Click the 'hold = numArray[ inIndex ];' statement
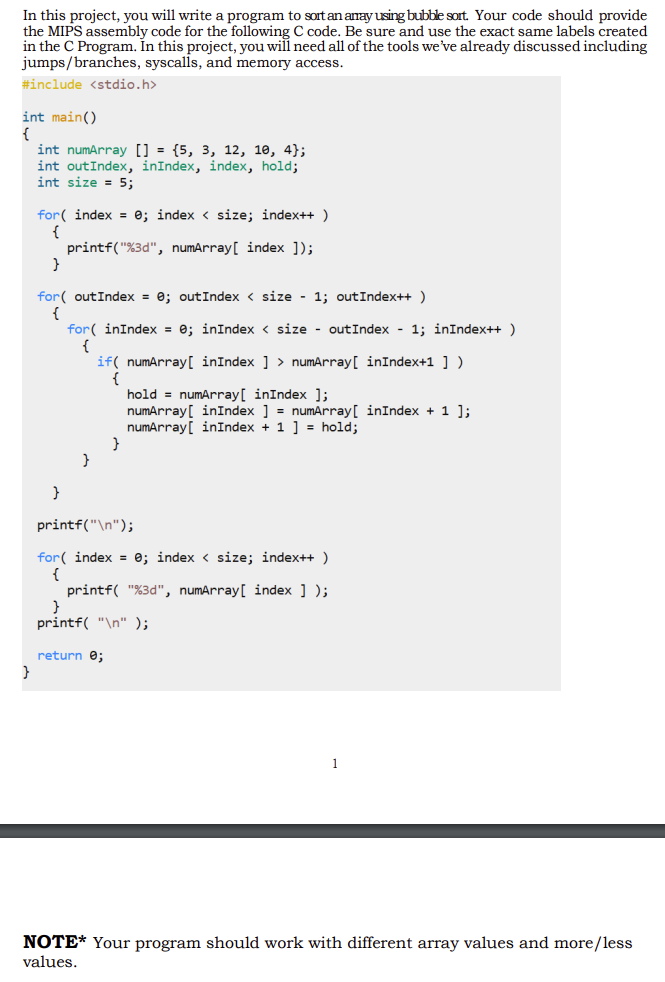This screenshot has height=982, width=665. pyautogui.click(x=227, y=394)
